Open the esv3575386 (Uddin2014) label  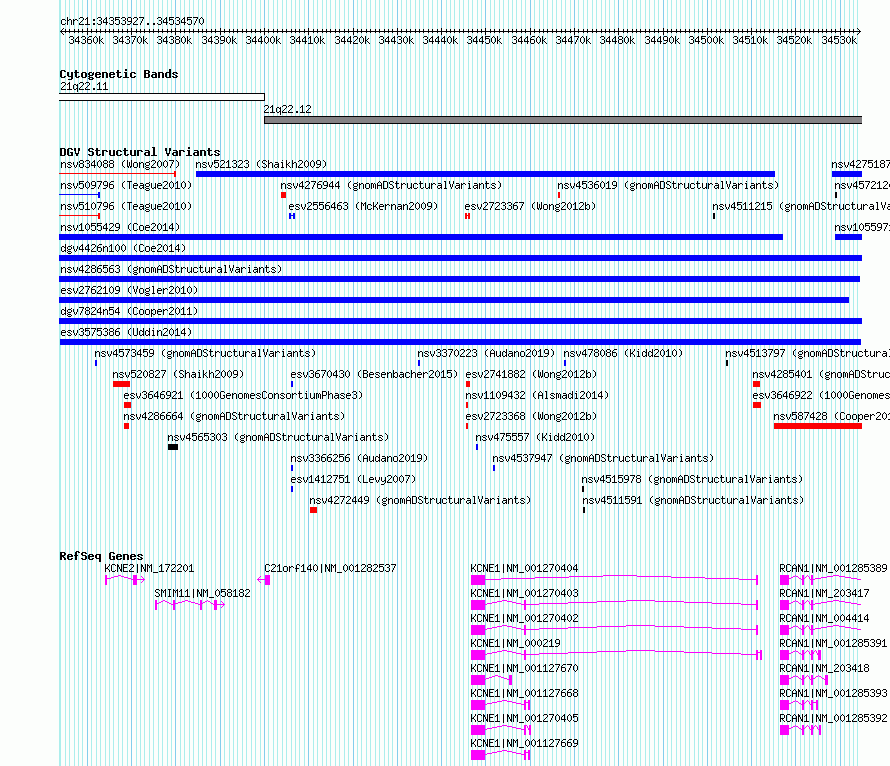[x=126, y=332]
